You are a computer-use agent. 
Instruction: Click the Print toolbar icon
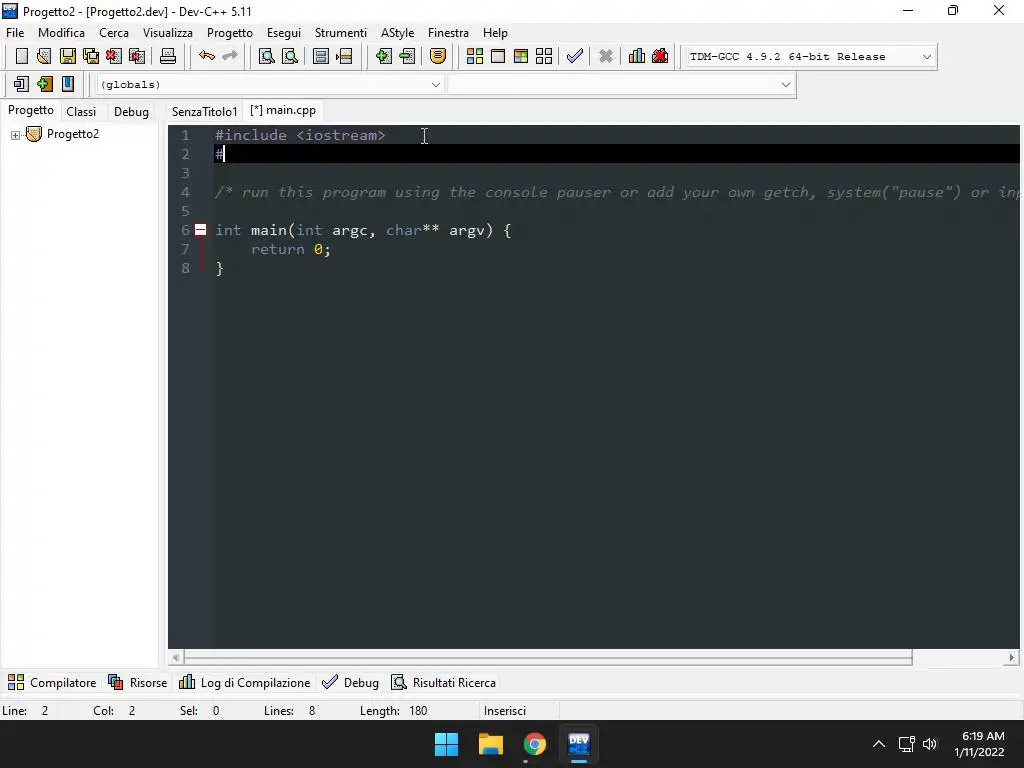(x=168, y=56)
